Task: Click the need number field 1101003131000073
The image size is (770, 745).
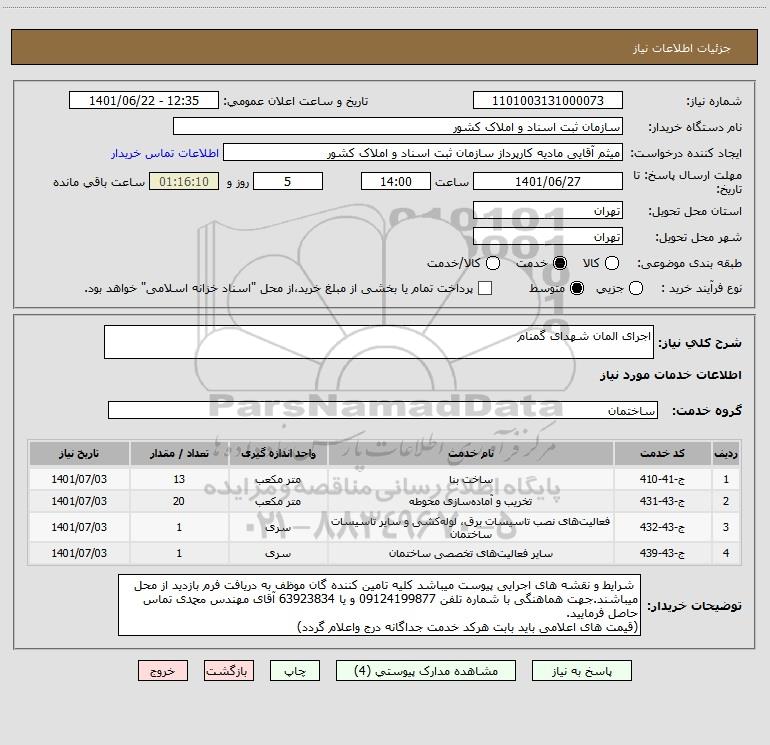Action: (x=548, y=101)
